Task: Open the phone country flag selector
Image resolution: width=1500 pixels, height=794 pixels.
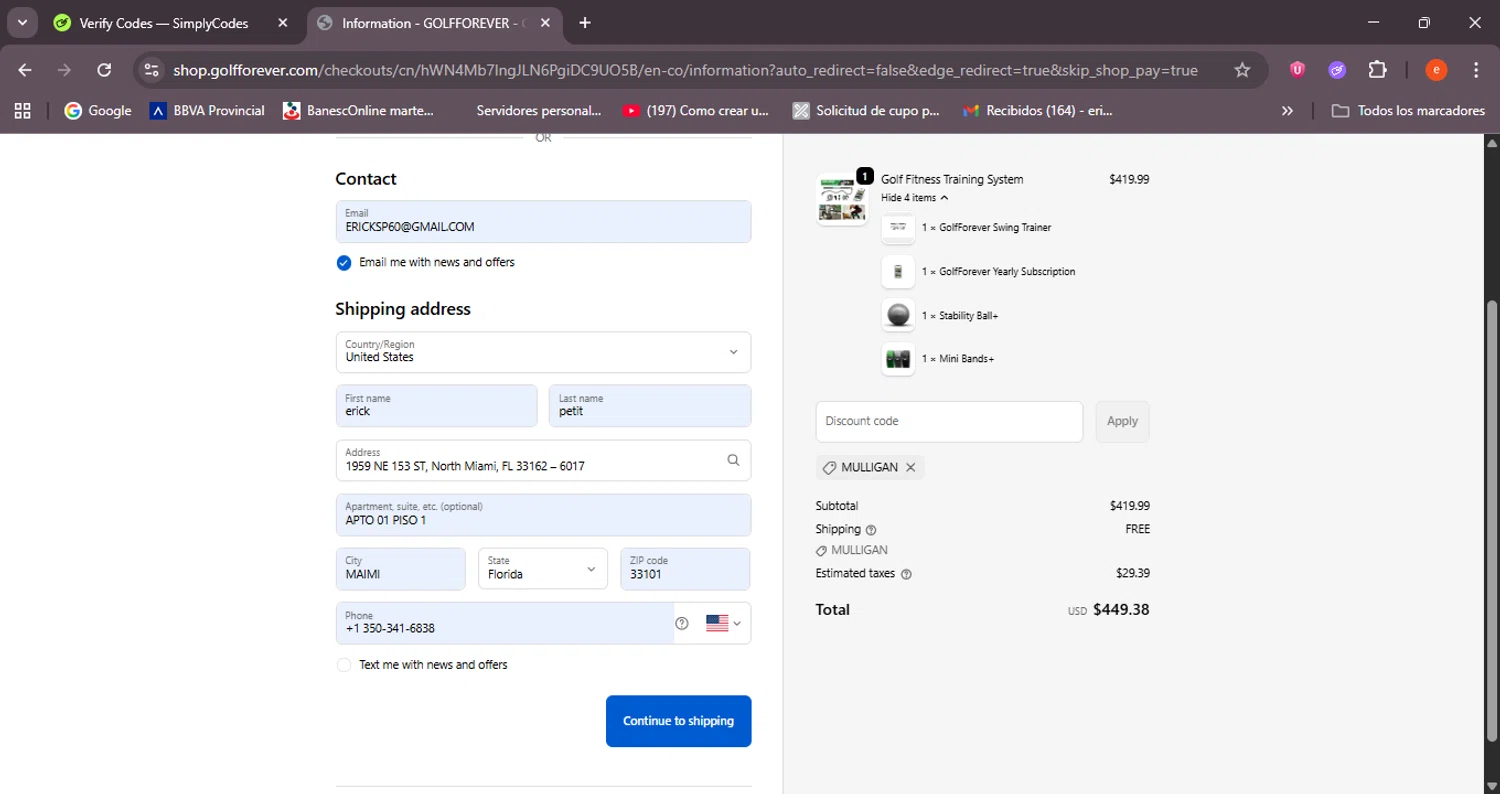Action: (x=724, y=623)
